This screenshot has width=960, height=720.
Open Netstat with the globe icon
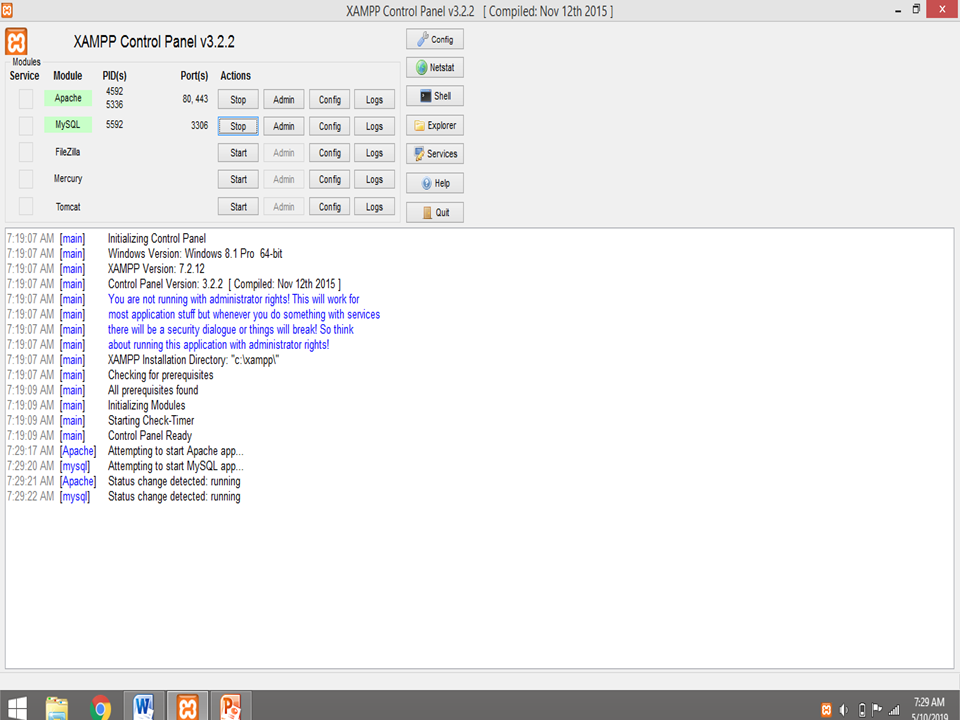point(435,67)
